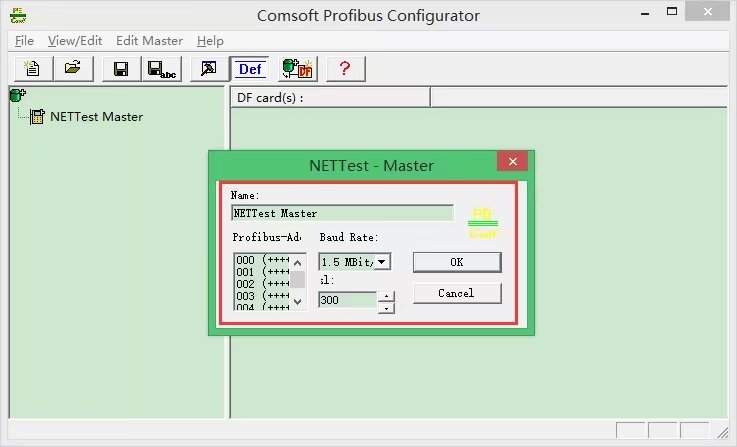Increase the 300 value with spinner up

[386, 296]
